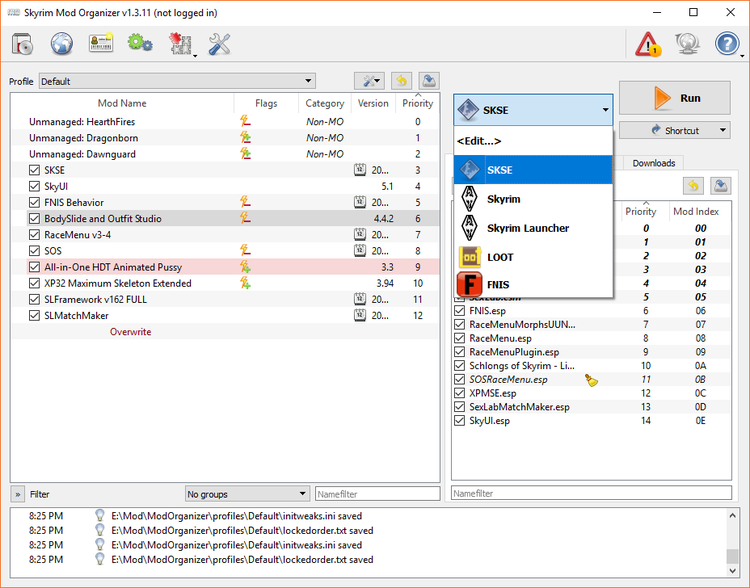Click the mod list restore backup icon
Screen dimensions: 750x588
(x=401, y=81)
